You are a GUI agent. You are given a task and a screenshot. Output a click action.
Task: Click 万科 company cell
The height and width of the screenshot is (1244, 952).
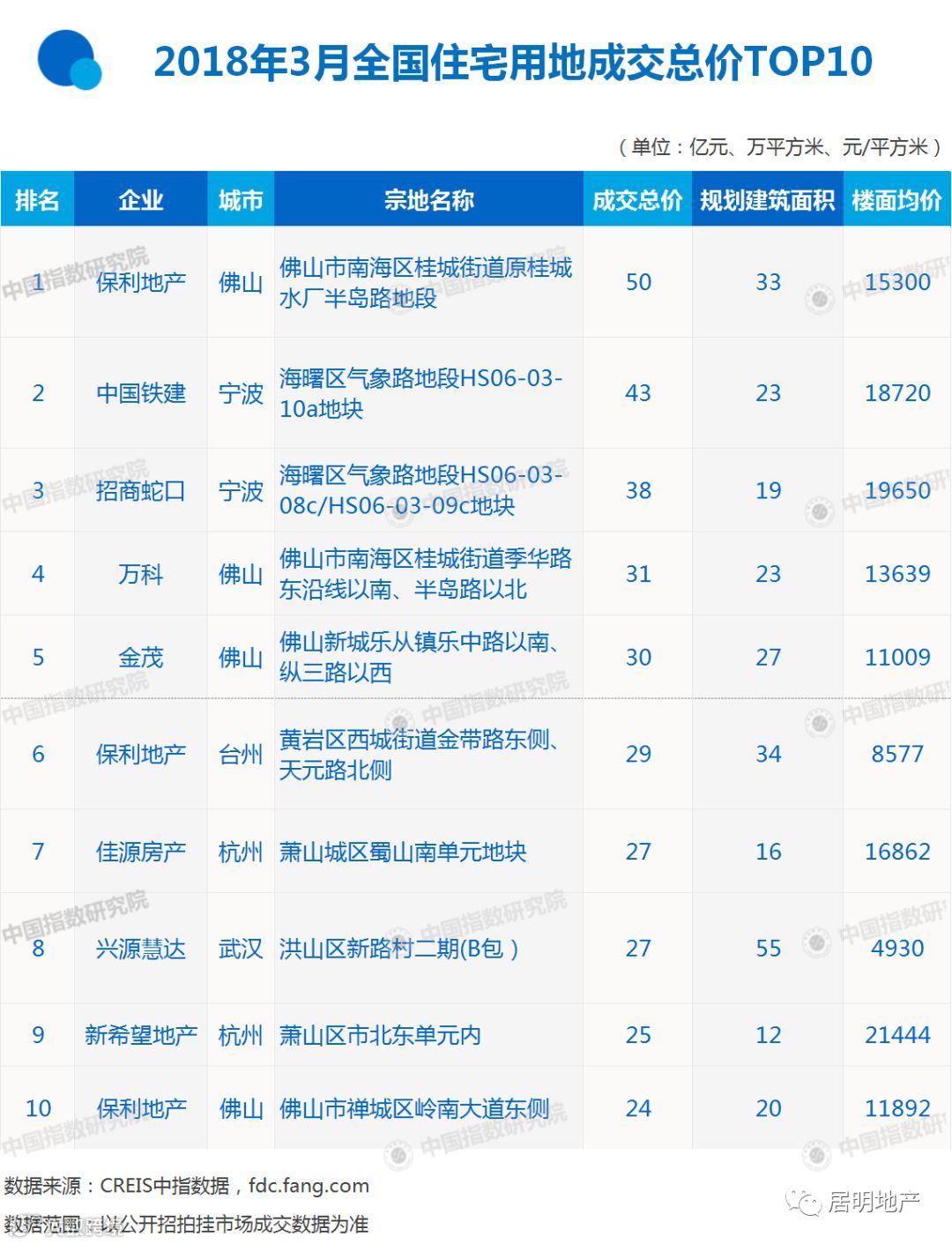pos(141,574)
